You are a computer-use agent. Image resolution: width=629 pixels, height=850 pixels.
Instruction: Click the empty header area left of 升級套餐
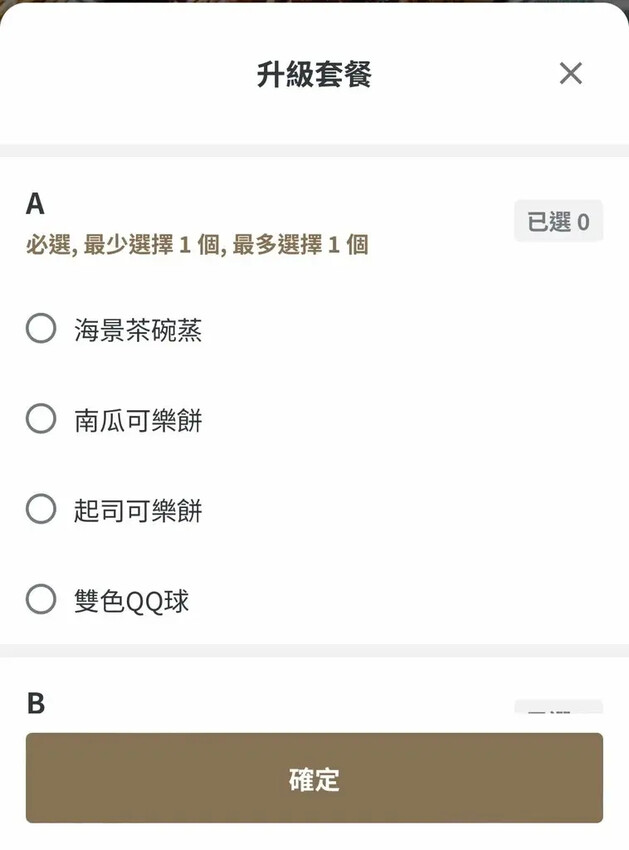(120, 75)
